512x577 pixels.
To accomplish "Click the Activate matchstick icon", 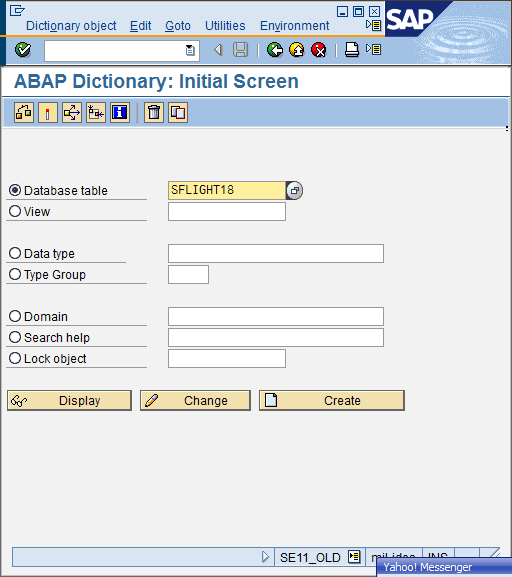I will 48,112.
